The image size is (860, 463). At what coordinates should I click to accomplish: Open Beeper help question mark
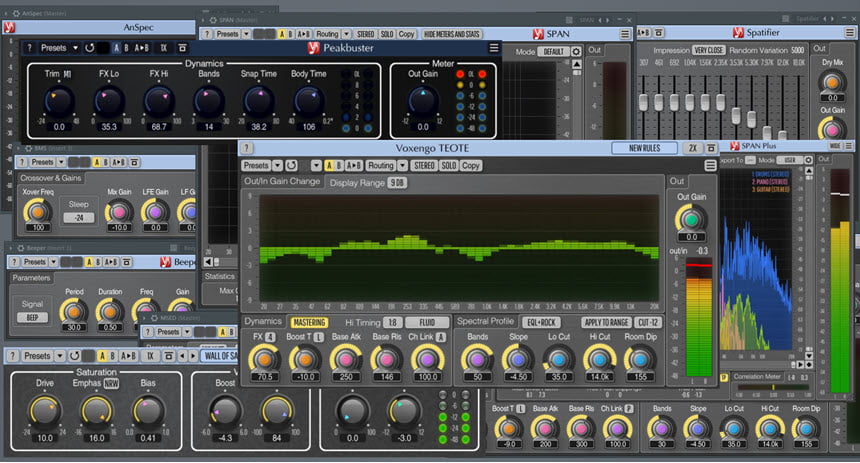15,262
